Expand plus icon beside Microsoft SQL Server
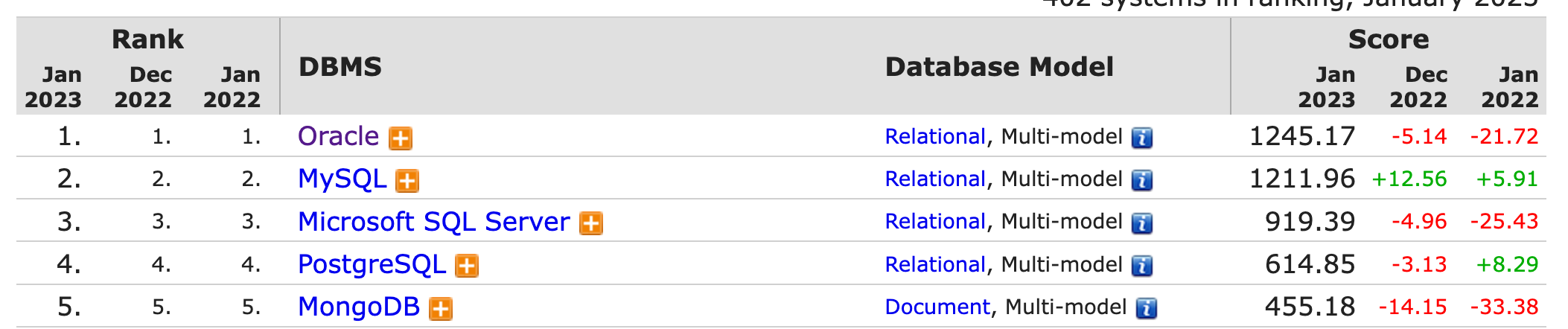This screenshot has height=329, width=1568. click(591, 223)
